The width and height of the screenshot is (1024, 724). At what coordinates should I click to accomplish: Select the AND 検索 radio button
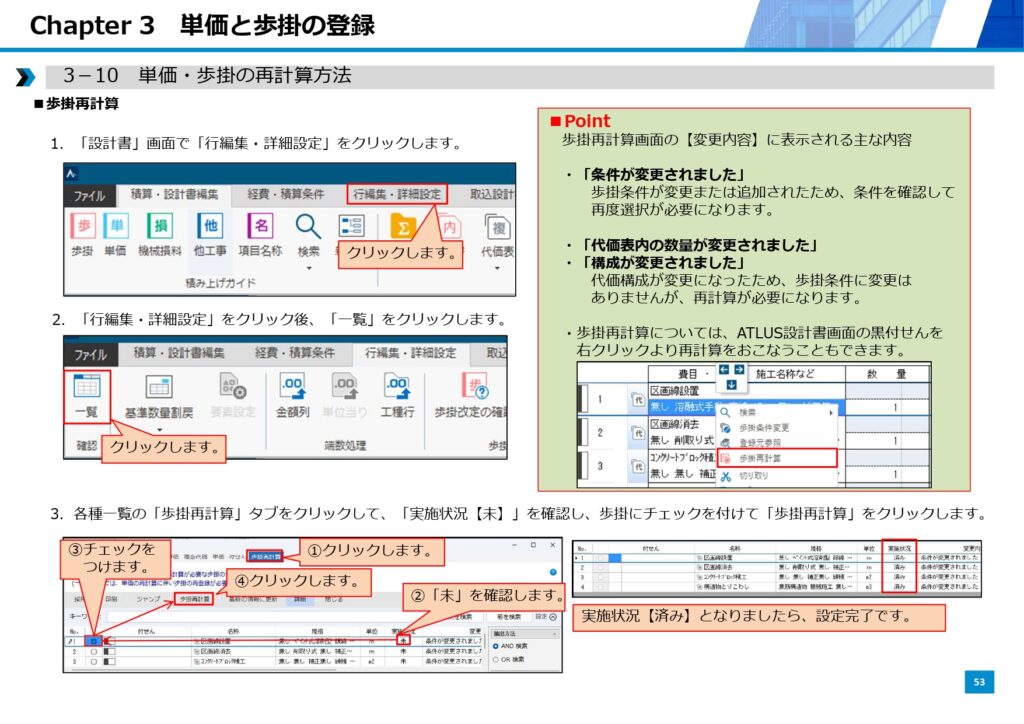click(496, 647)
